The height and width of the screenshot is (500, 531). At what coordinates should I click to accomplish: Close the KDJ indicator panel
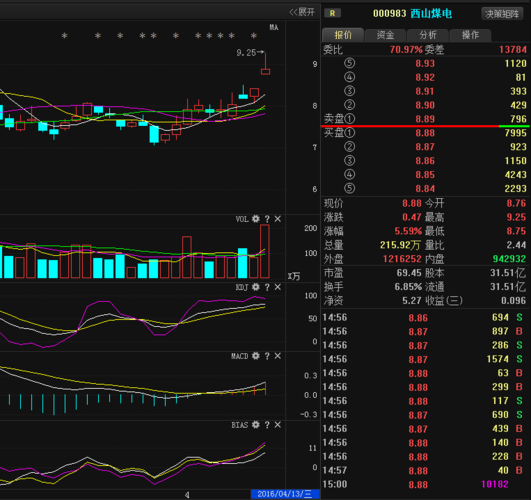click(x=278, y=287)
